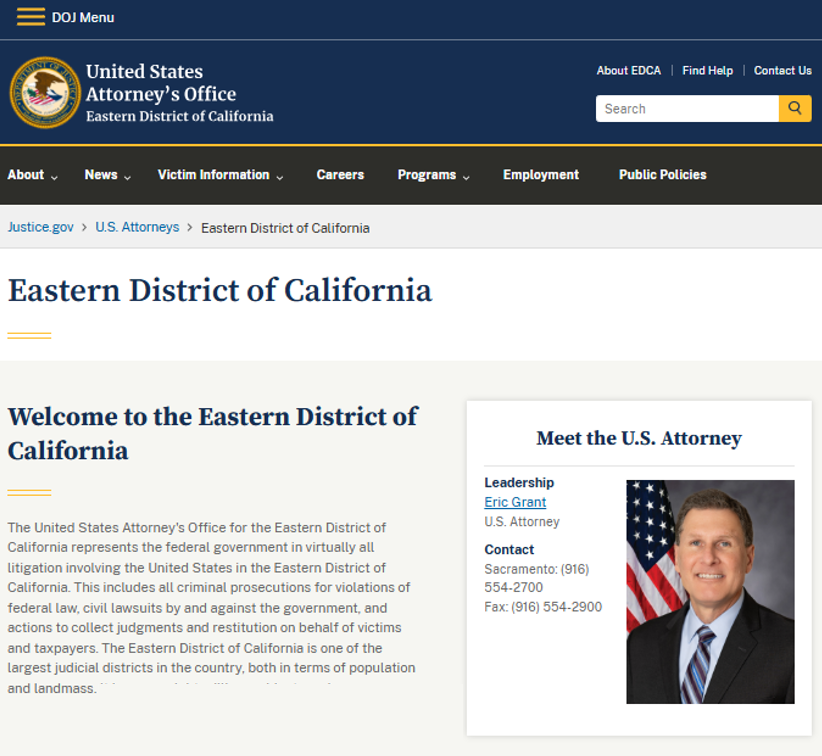Open the Victim Information navigation item

213,175
